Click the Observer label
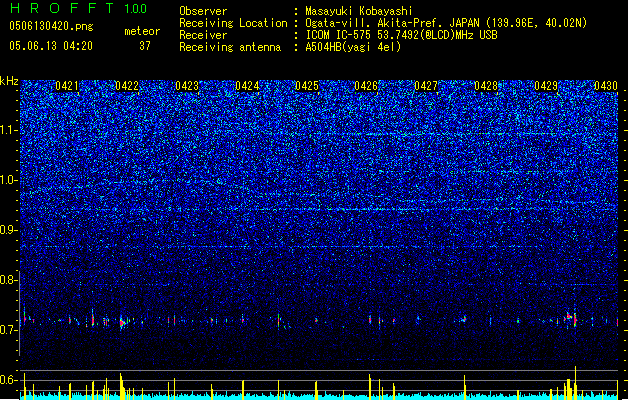 203,11
